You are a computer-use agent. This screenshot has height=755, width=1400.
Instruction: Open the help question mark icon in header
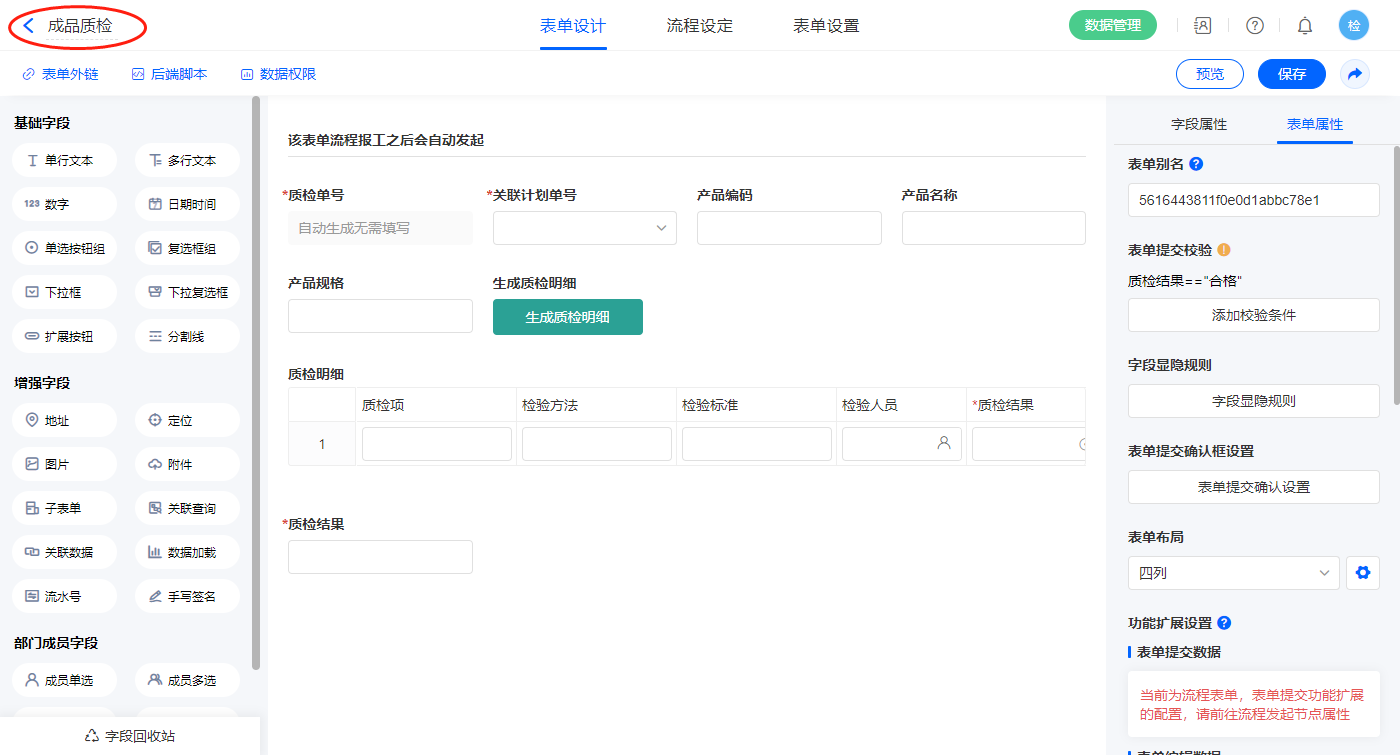pyautogui.click(x=1254, y=26)
